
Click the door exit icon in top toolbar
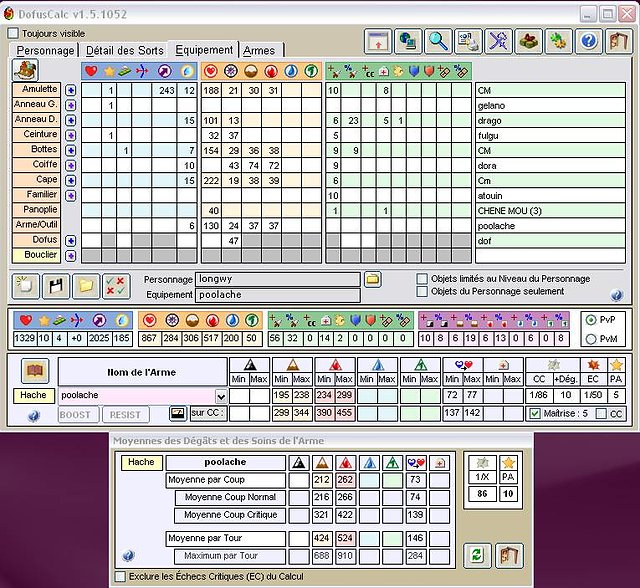pos(619,41)
